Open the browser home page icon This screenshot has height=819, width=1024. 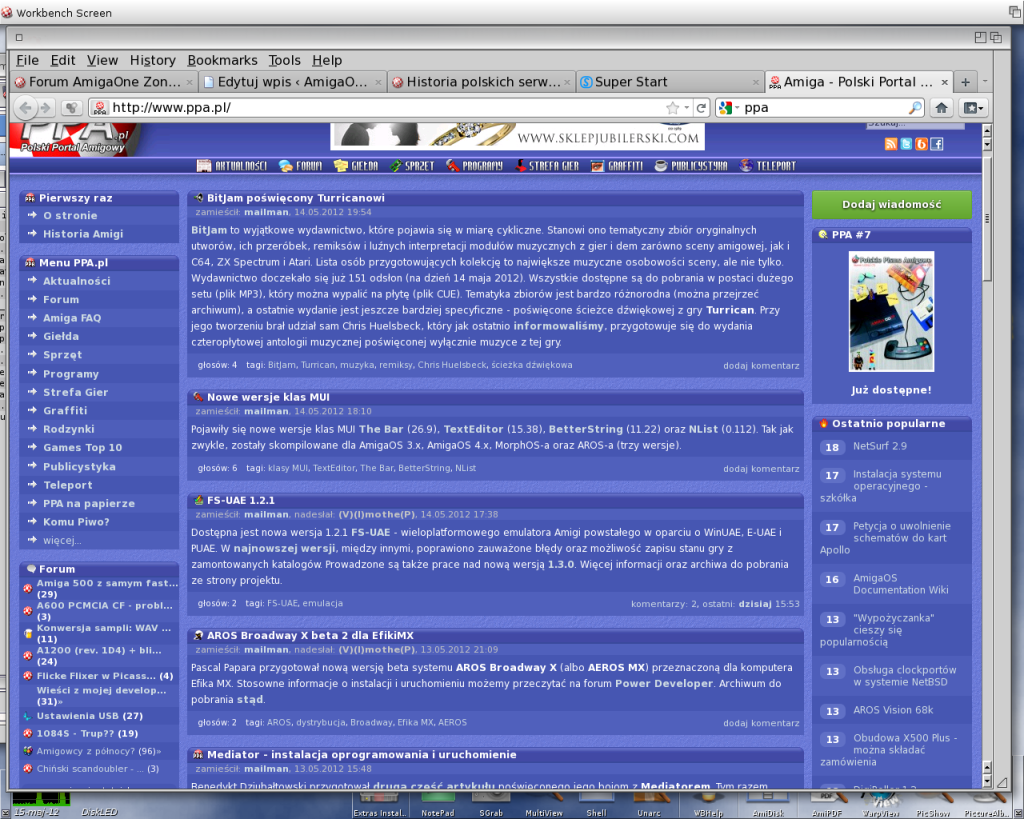point(941,108)
